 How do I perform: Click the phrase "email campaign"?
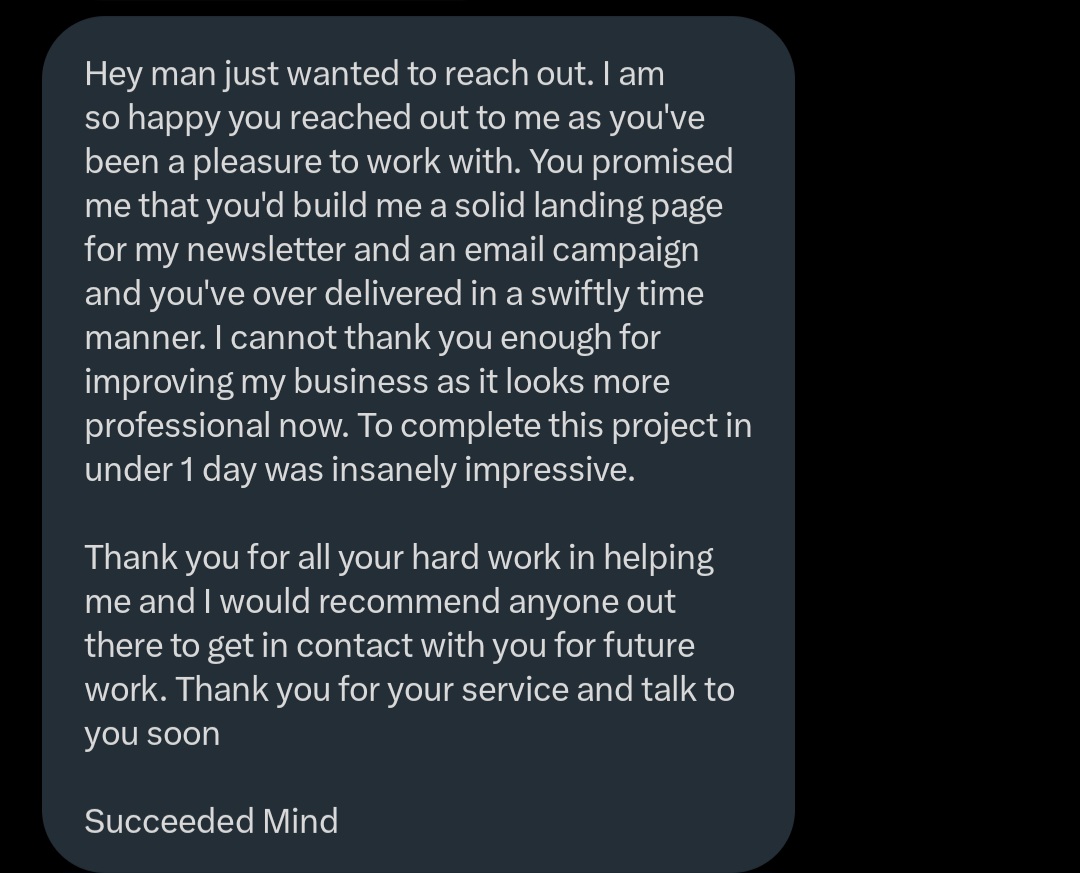[x=580, y=250]
